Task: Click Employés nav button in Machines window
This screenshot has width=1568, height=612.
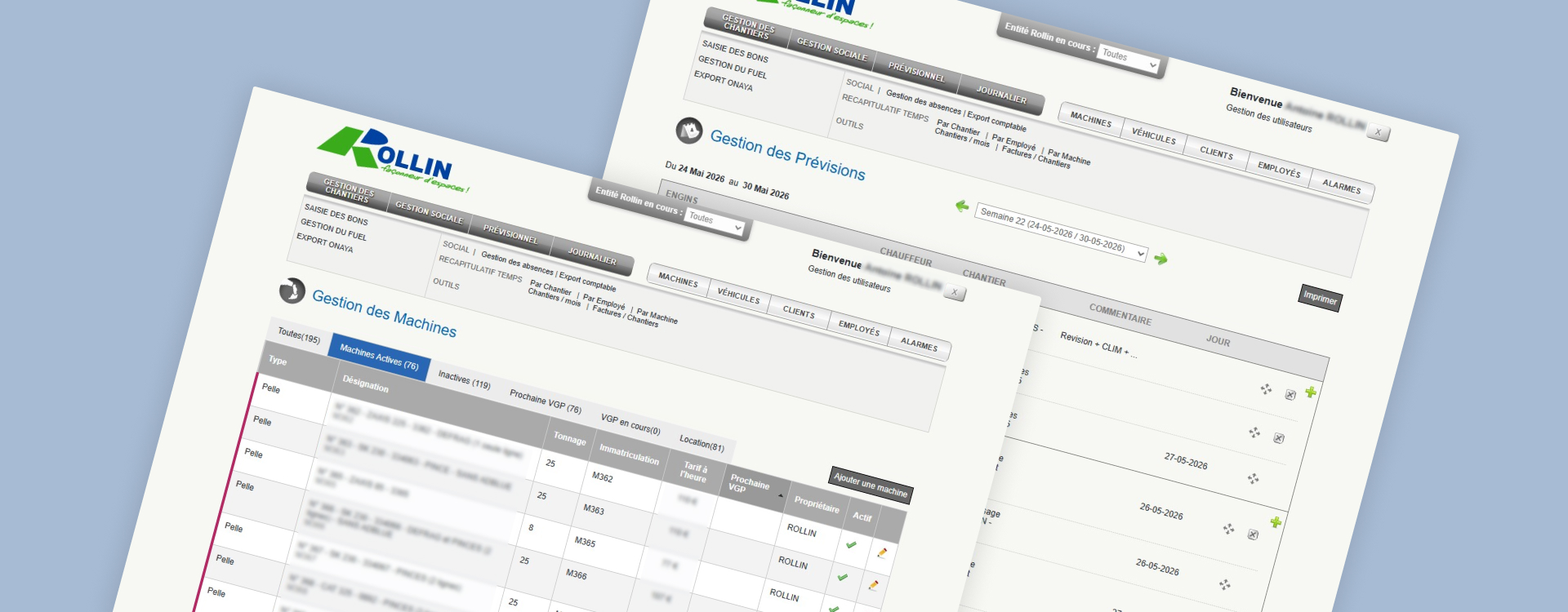Action: [859, 327]
